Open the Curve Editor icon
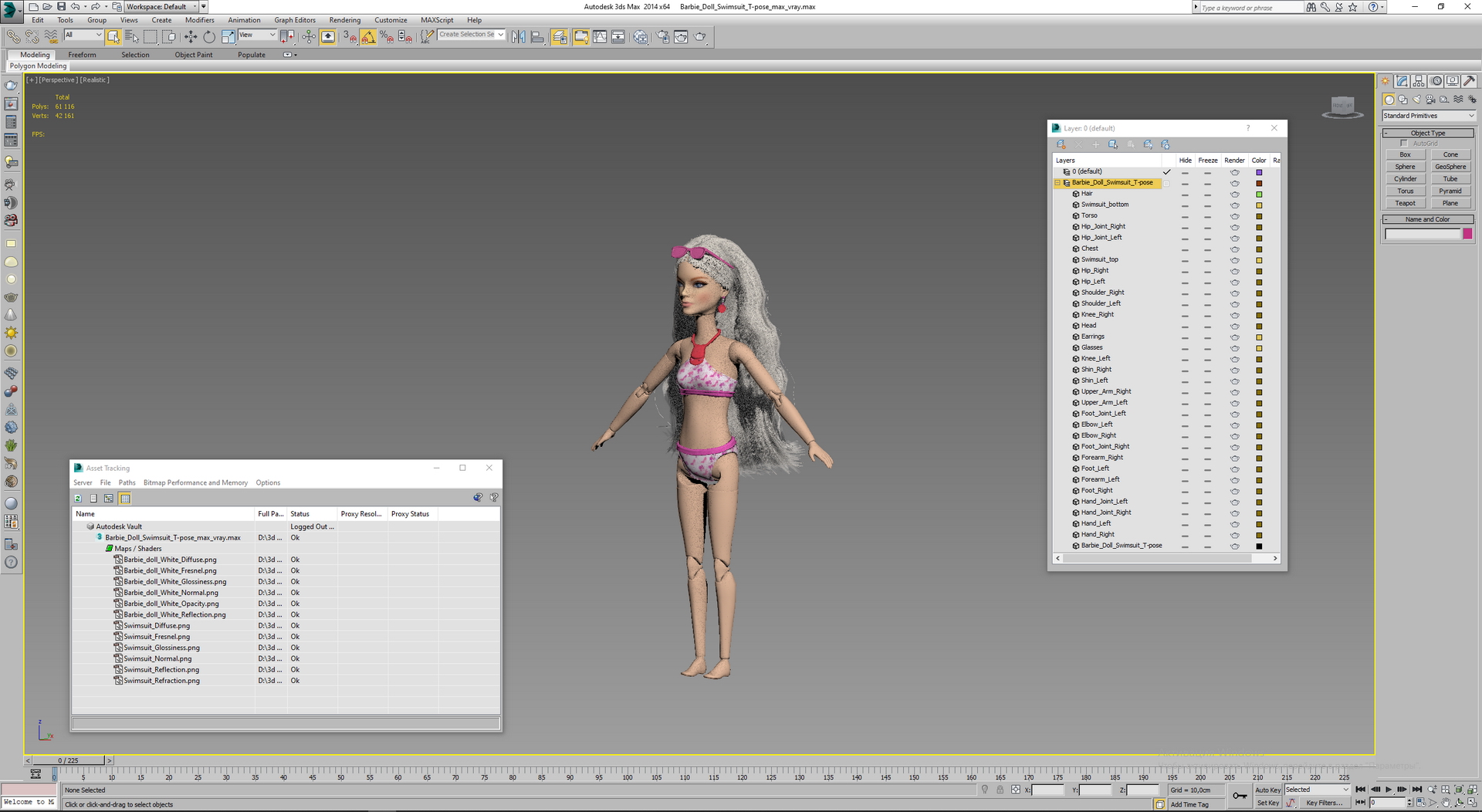Viewport: 1482px width, 812px height. click(x=600, y=36)
